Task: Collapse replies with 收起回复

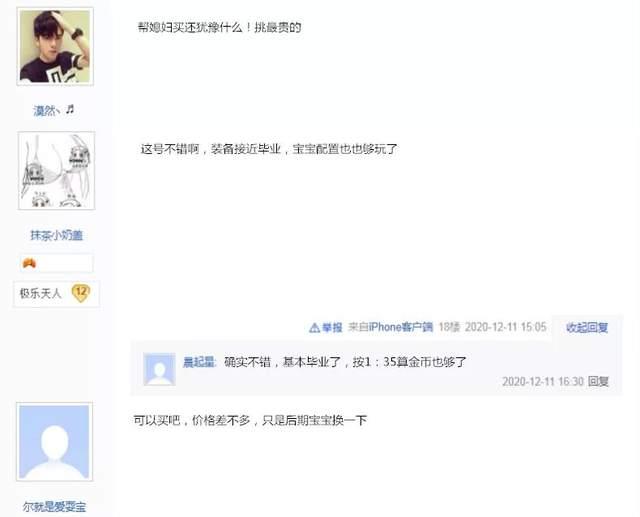Action: (x=587, y=327)
